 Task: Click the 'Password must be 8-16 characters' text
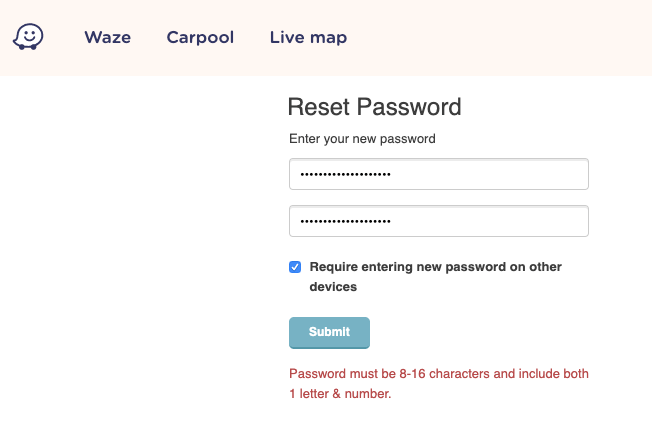[x=390, y=374]
